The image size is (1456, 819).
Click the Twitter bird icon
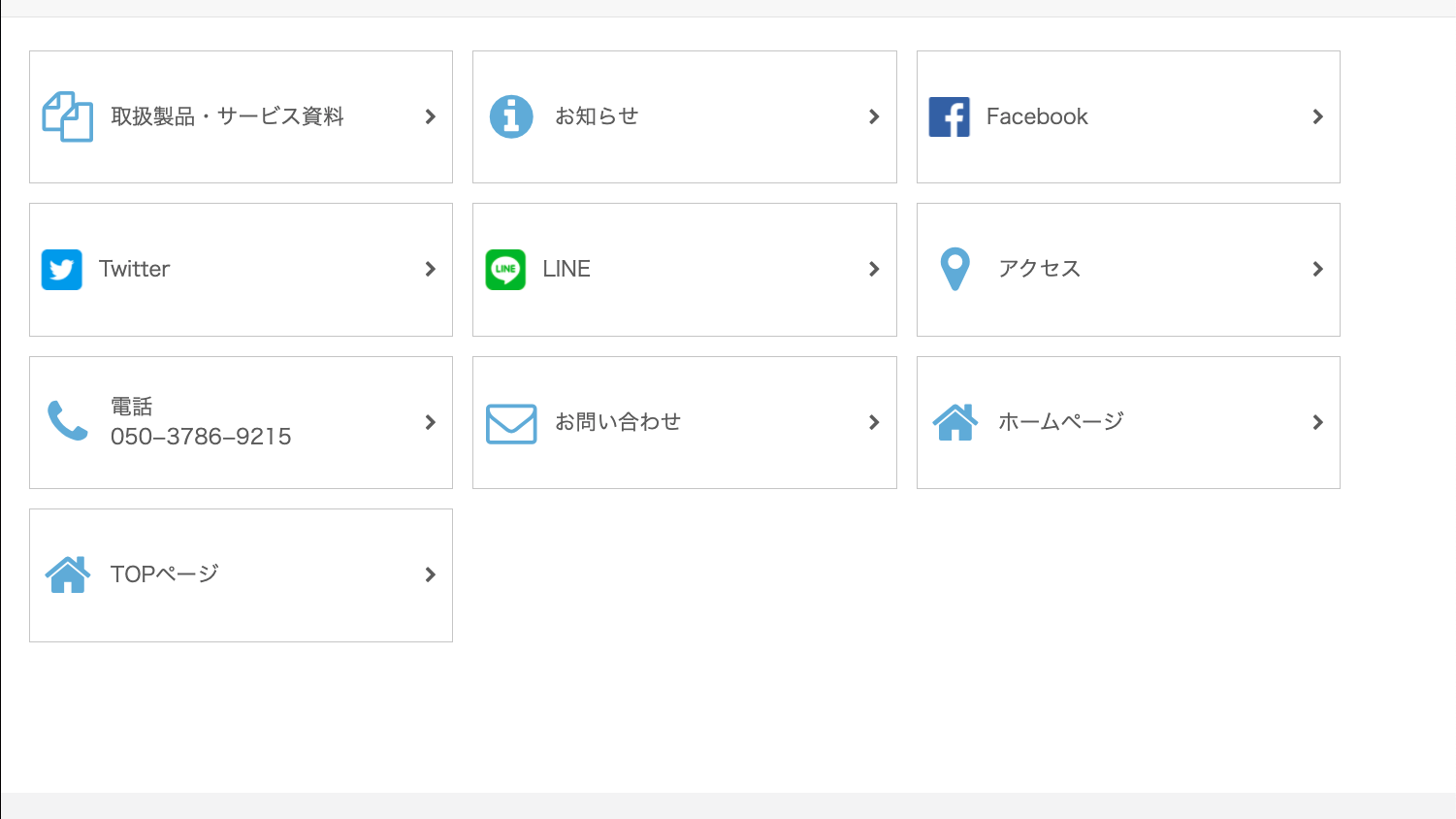pyautogui.click(x=62, y=269)
